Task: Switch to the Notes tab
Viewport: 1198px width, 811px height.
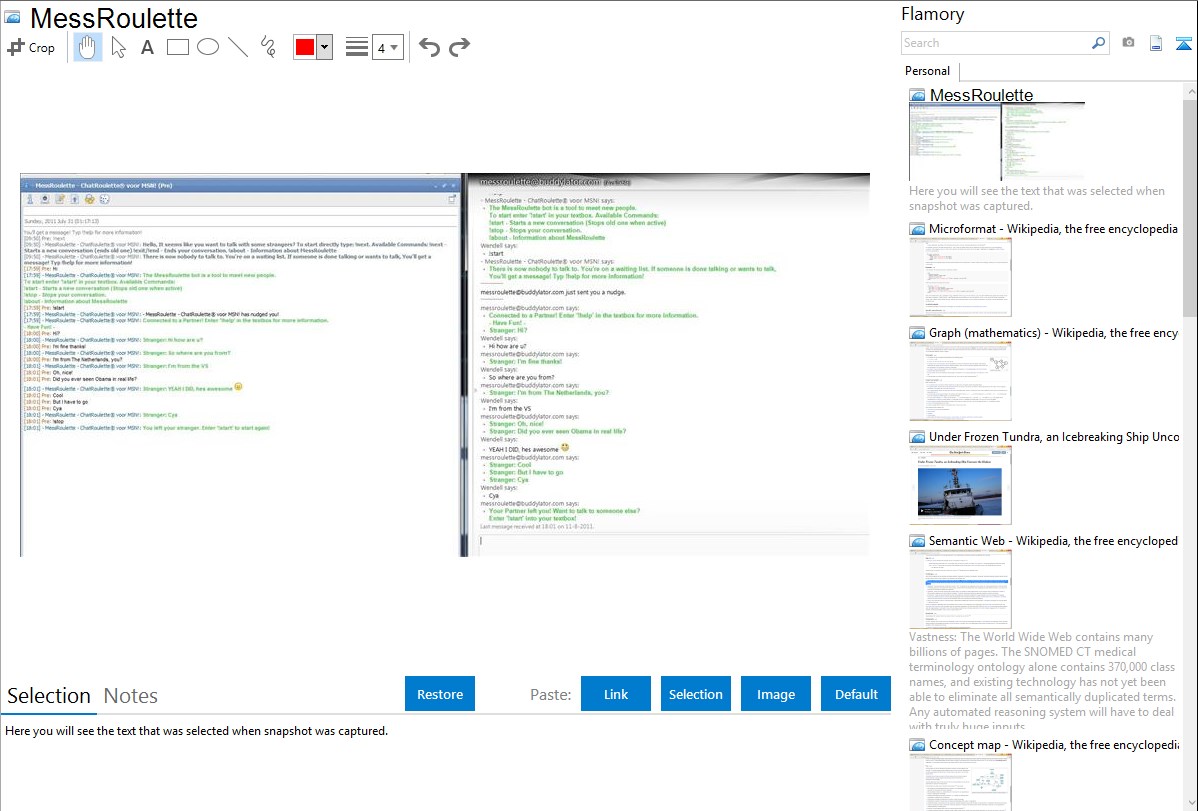Action: click(131, 696)
